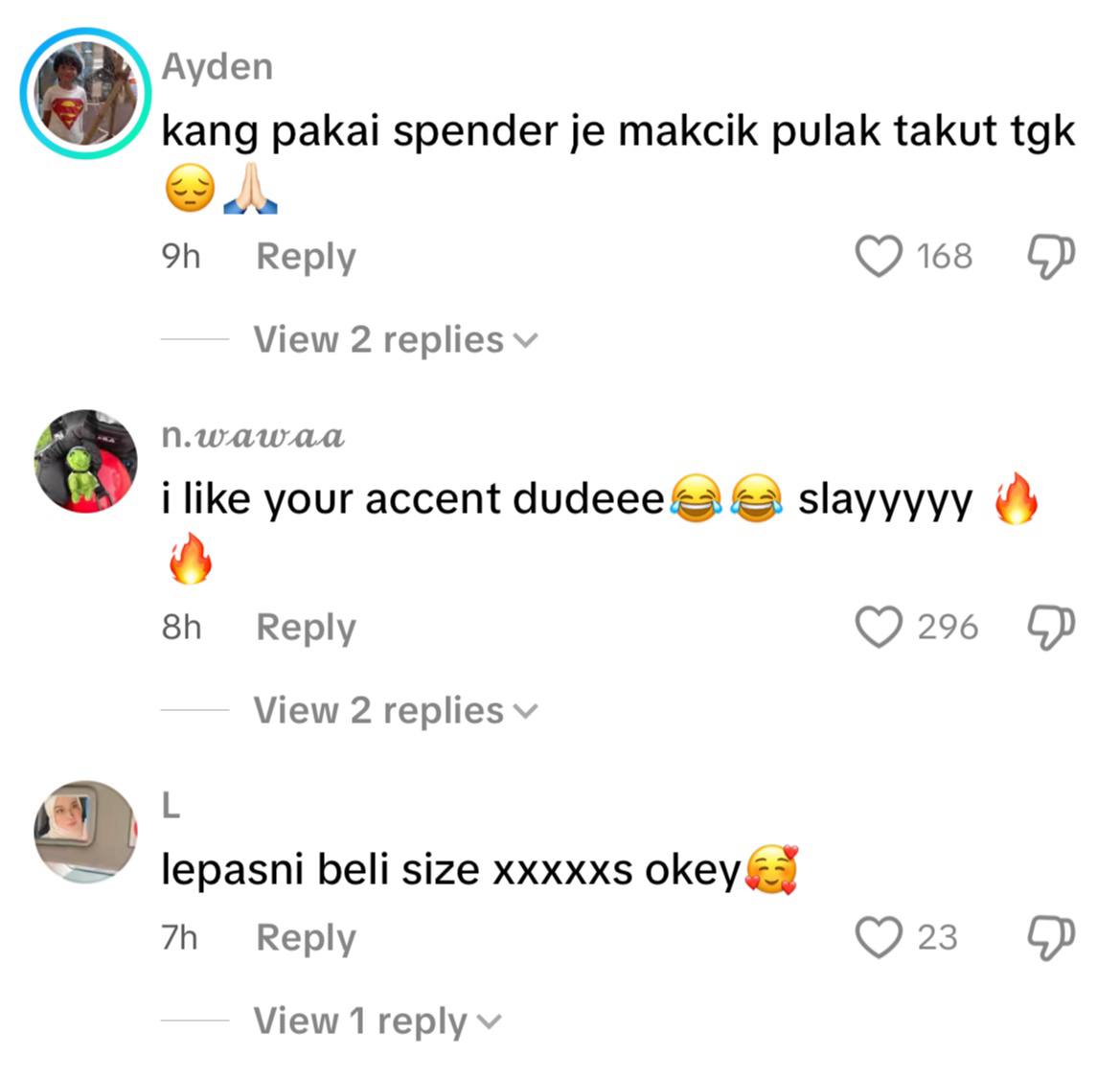
Task: Dislike L's comment with thumbs-down icon
Action: tap(1051, 937)
